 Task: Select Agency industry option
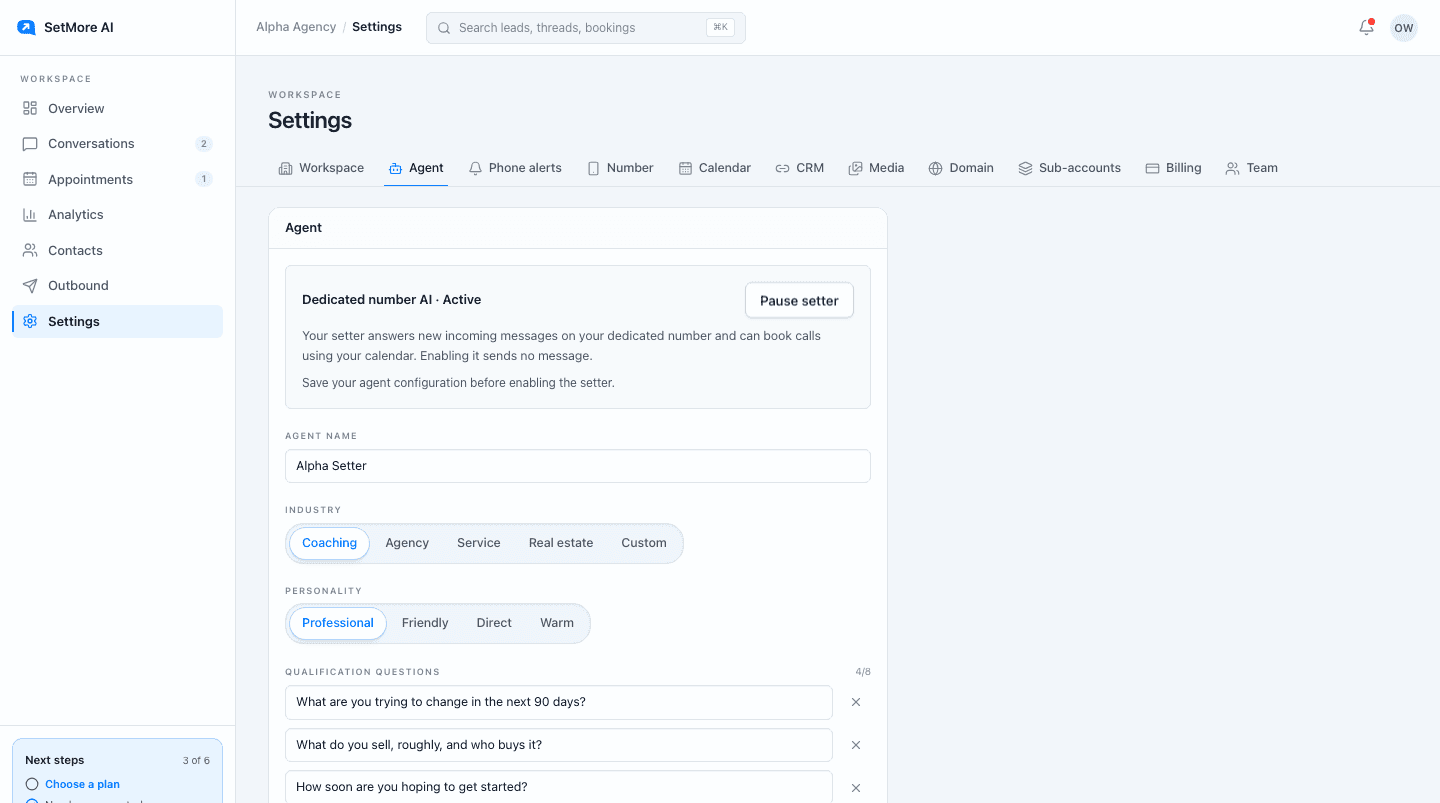coord(407,543)
